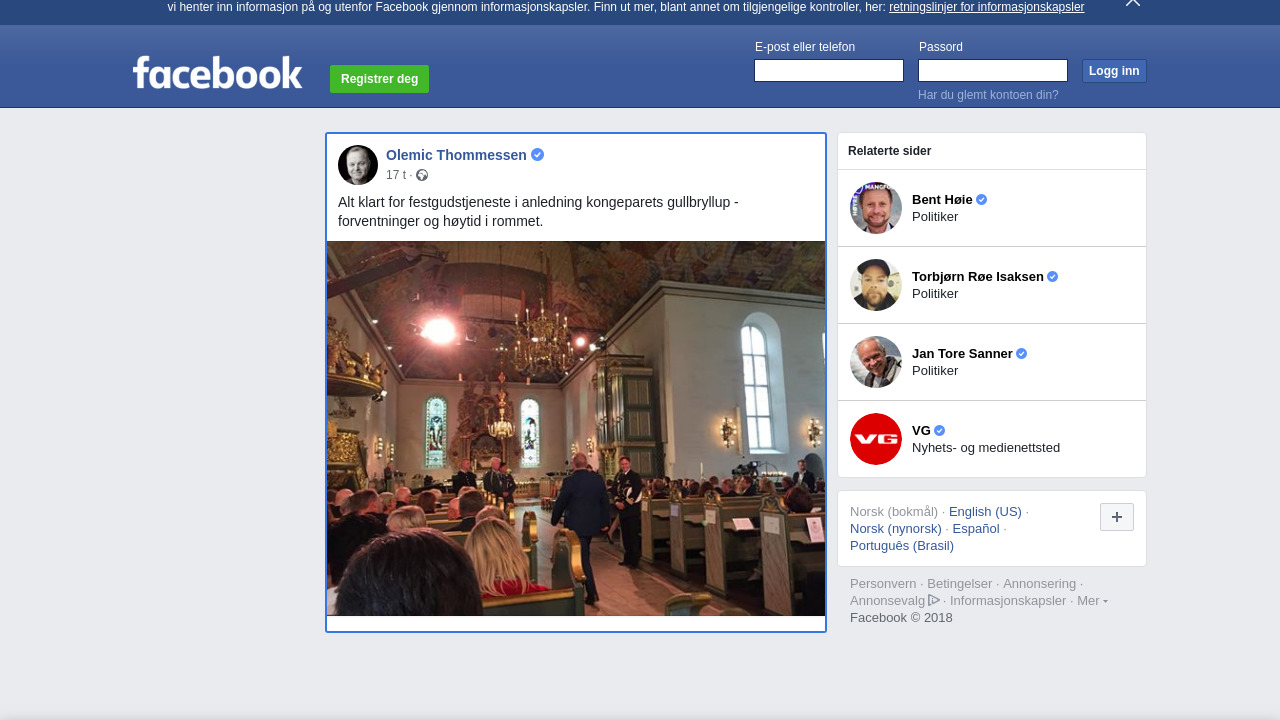Open the church ceremony photo

click(x=576, y=428)
